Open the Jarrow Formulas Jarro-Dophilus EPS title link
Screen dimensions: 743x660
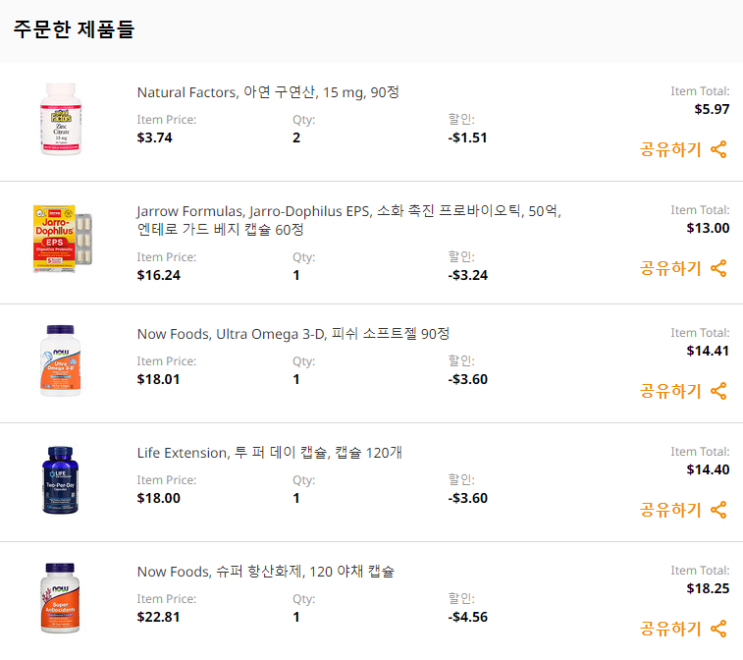pos(349,220)
